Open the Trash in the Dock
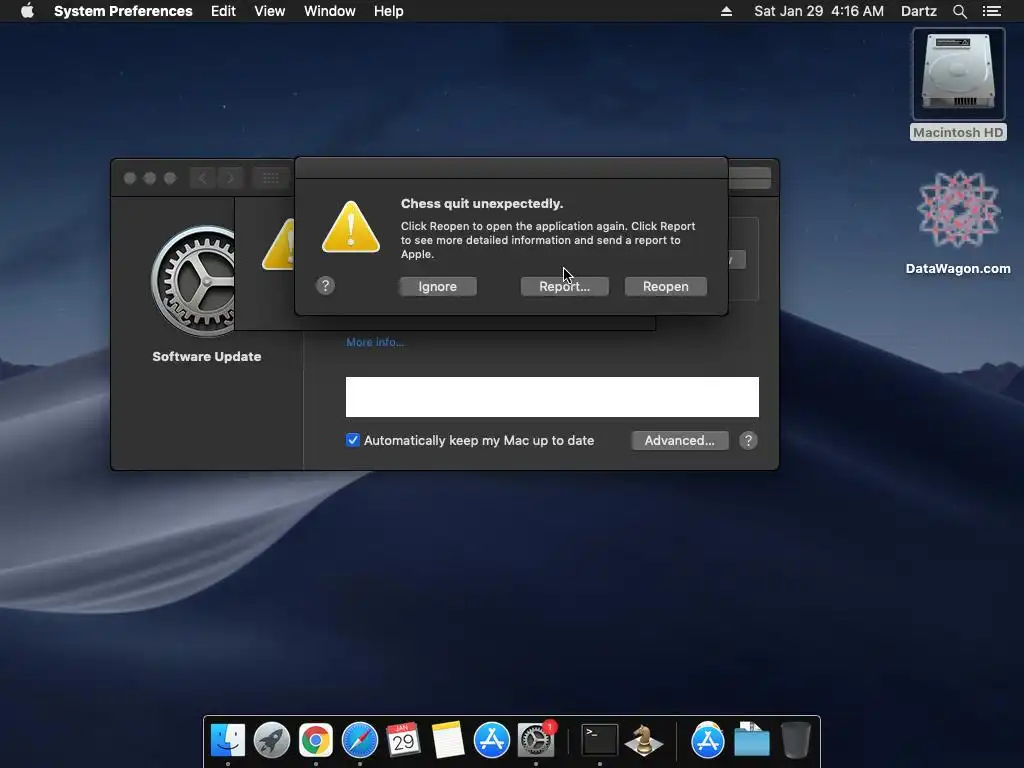Viewport: 1024px width, 768px height. click(795, 741)
